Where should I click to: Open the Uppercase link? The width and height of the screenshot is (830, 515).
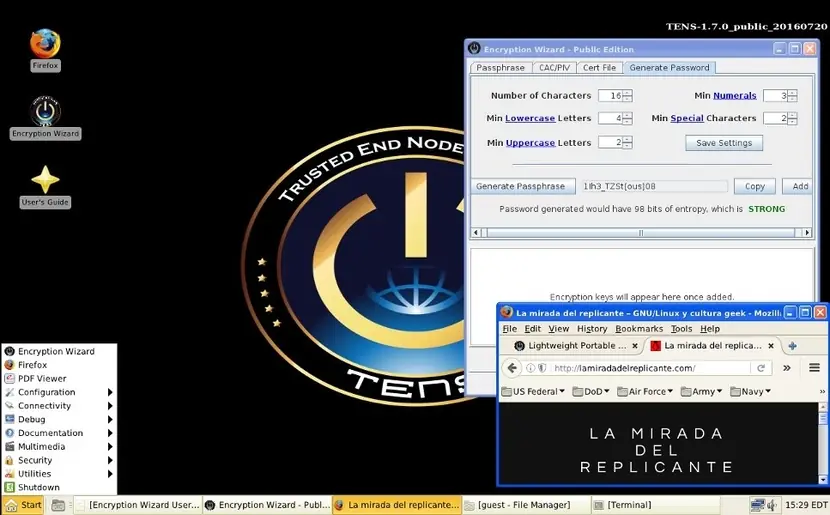[x=530, y=143]
